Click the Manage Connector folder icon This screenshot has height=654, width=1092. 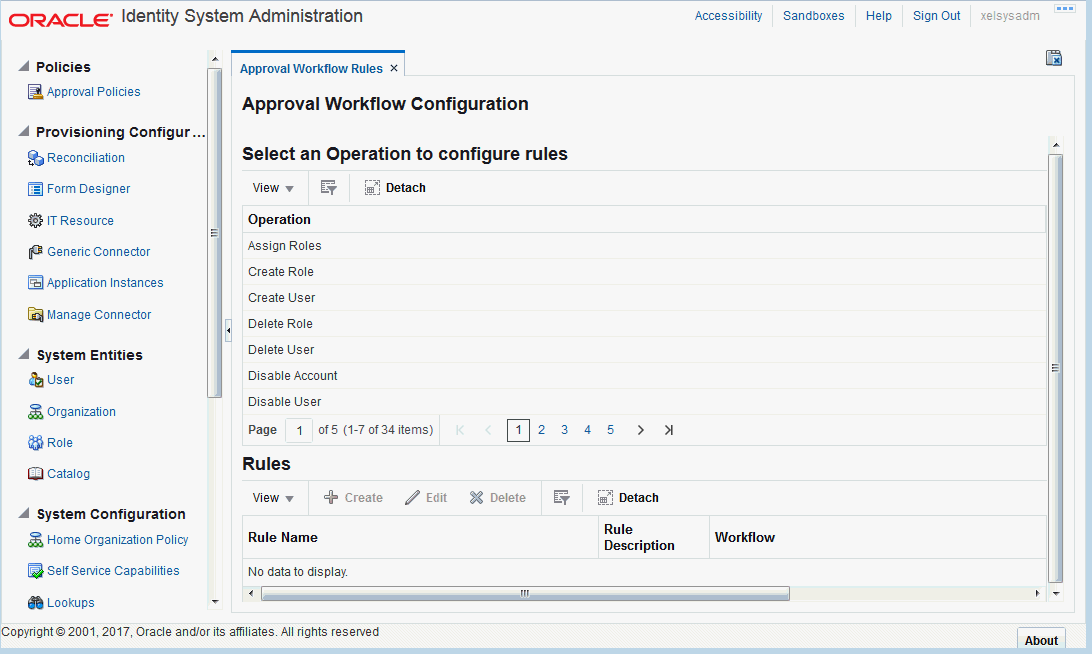pyautogui.click(x=35, y=315)
